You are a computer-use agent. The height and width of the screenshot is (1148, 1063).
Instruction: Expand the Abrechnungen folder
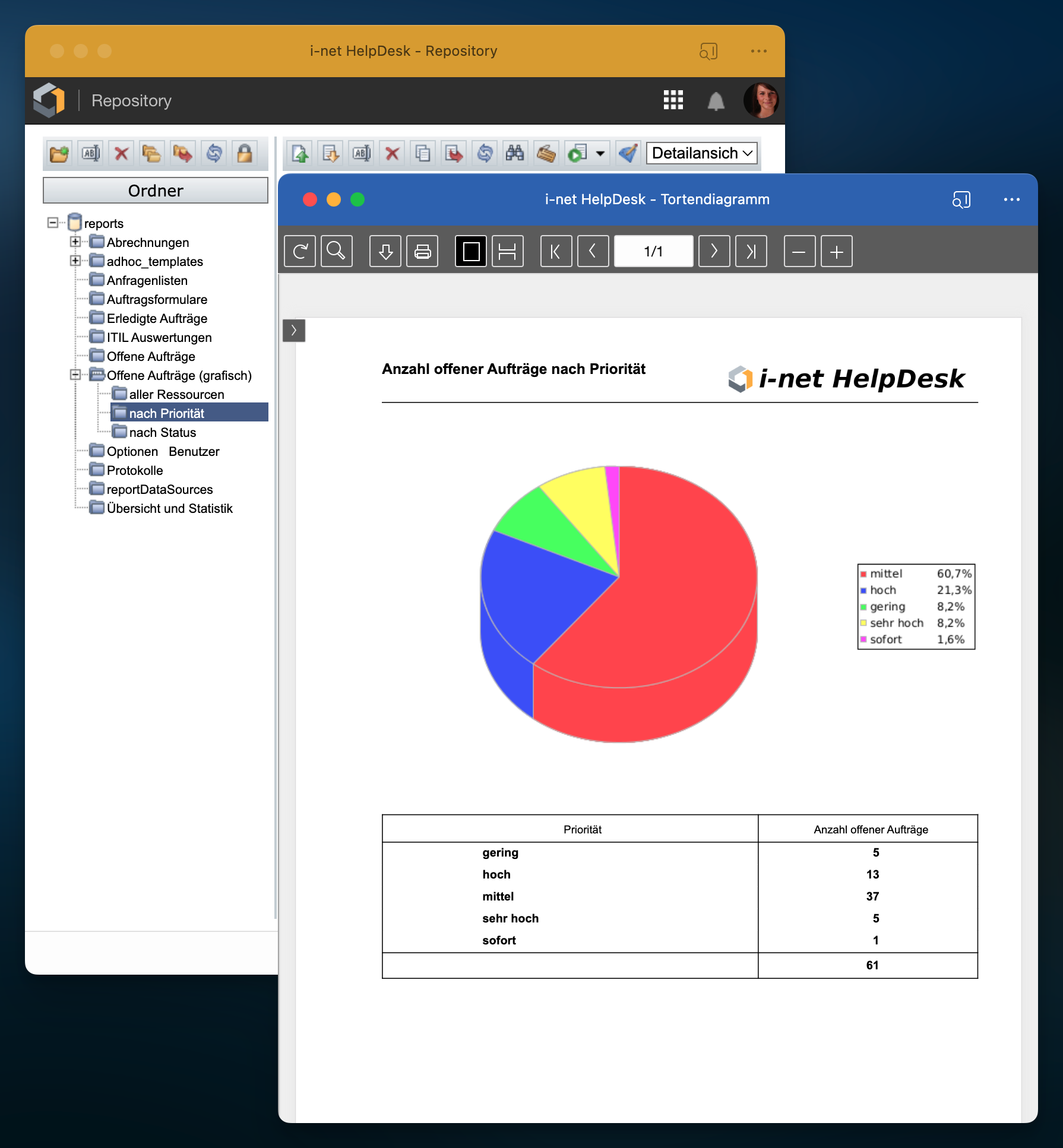click(75, 242)
